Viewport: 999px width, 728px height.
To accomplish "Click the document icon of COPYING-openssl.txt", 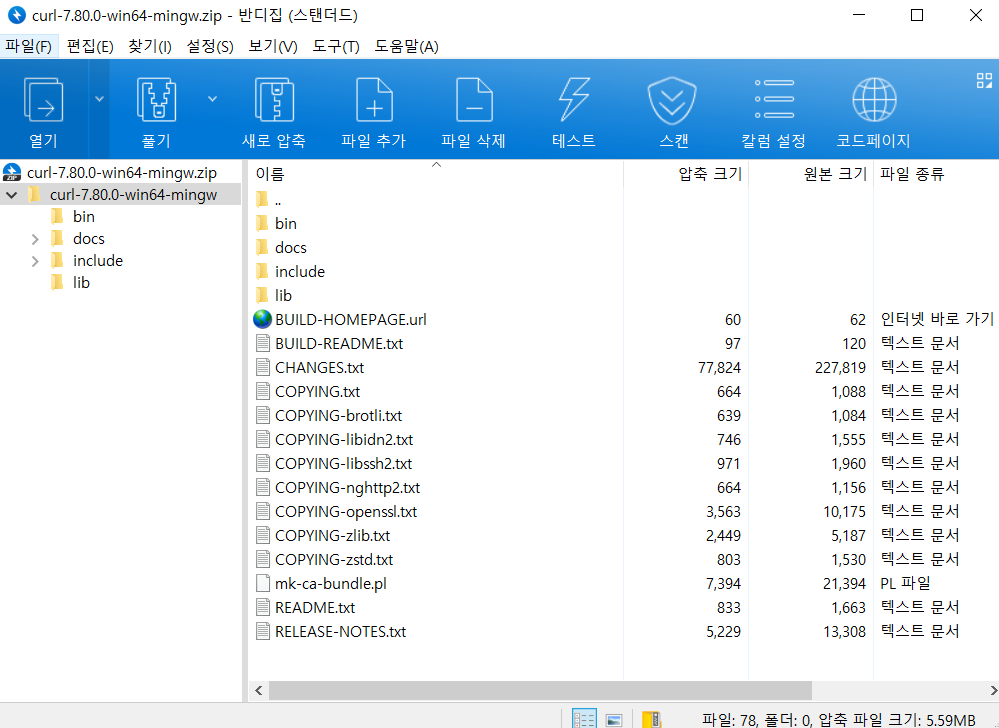I will [x=262, y=511].
